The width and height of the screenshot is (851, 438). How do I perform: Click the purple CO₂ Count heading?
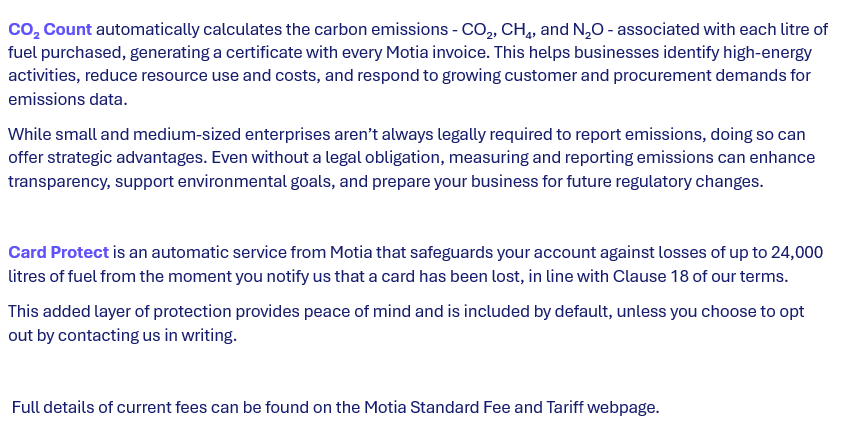tap(50, 30)
